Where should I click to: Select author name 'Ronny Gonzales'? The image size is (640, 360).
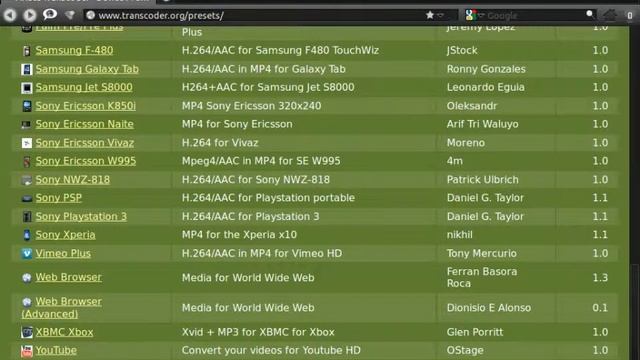pos(486,69)
